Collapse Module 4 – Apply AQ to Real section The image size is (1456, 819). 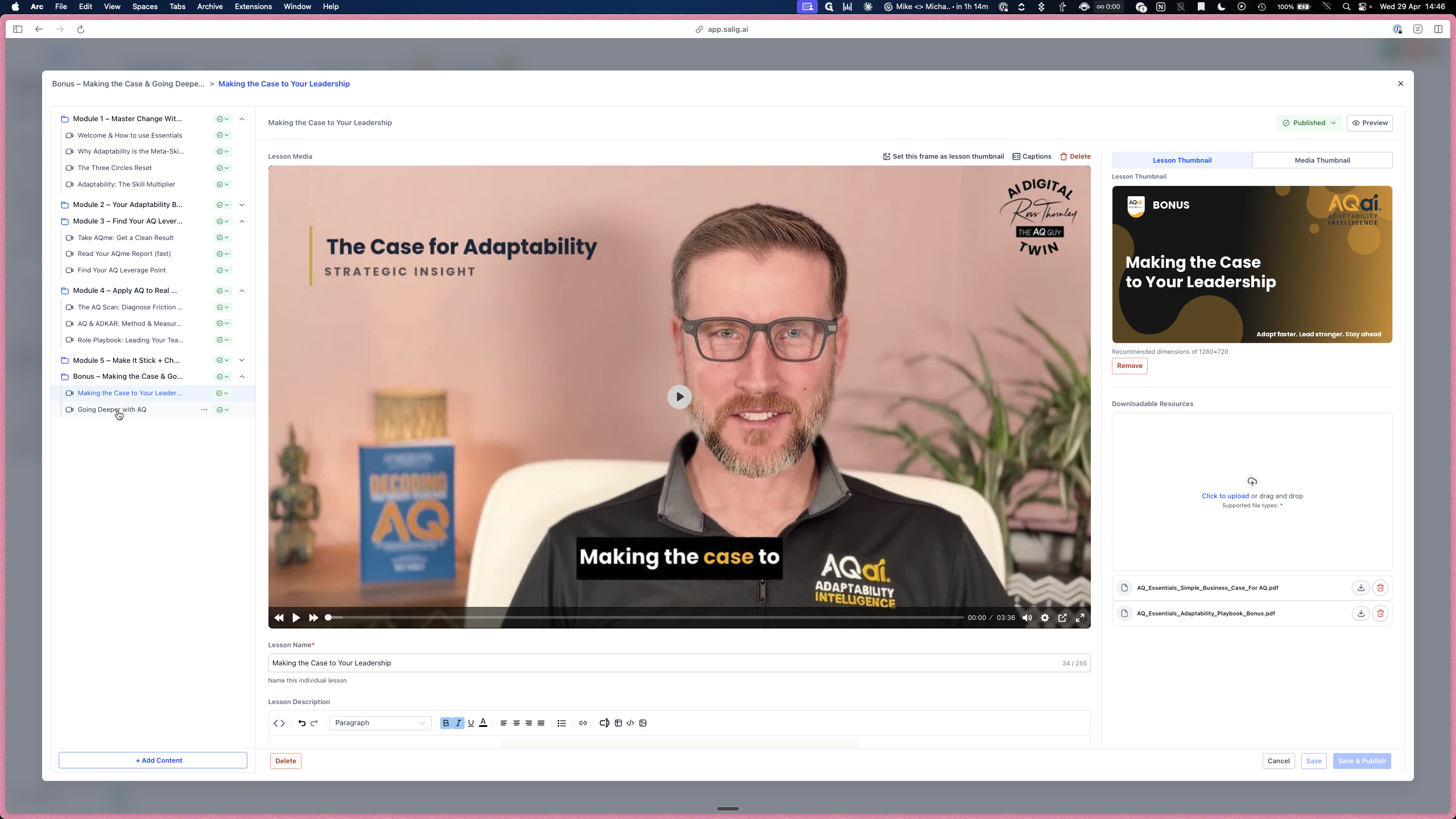(242, 291)
